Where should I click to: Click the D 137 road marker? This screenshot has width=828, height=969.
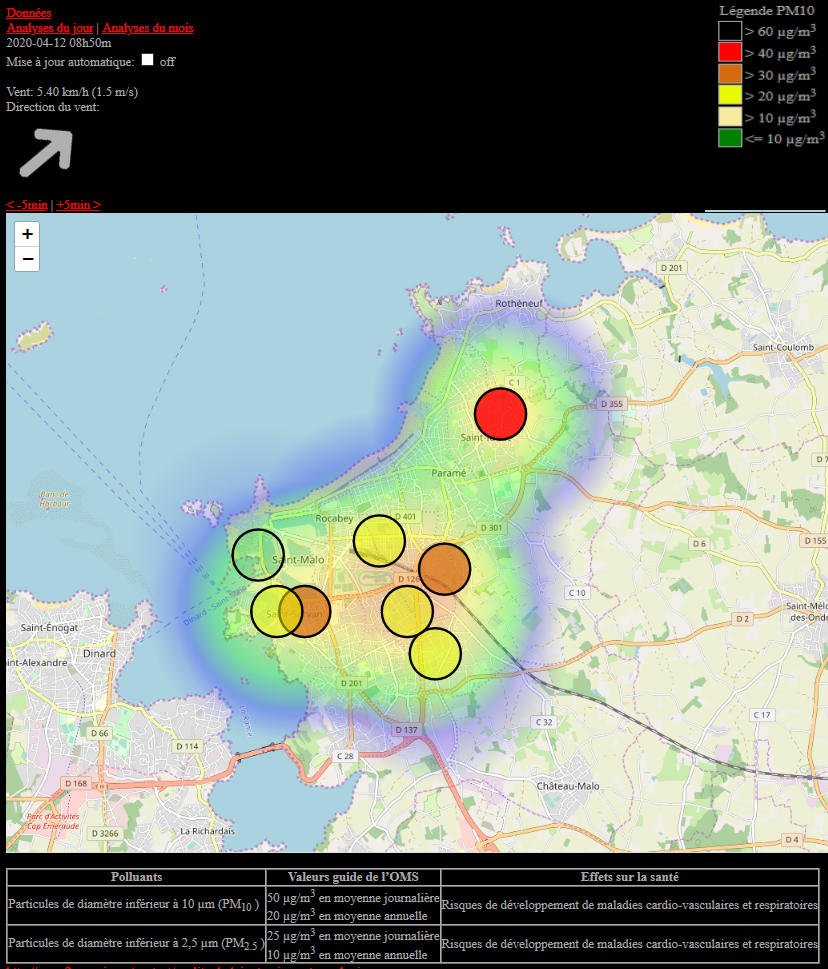406,730
